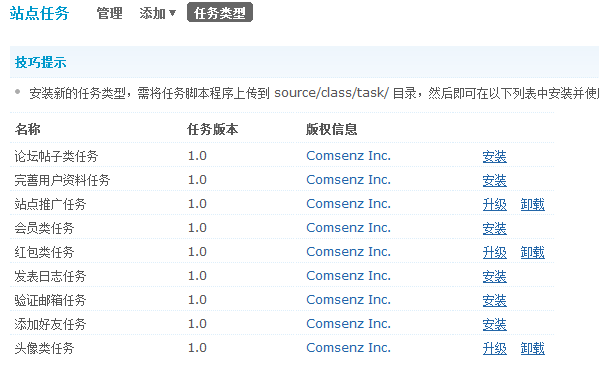Install the 会员类任务 task type
The height and width of the screenshot is (376, 600).
pyautogui.click(x=494, y=228)
